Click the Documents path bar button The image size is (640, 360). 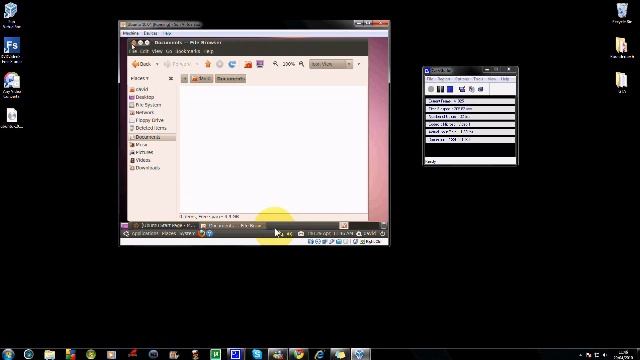coord(231,78)
